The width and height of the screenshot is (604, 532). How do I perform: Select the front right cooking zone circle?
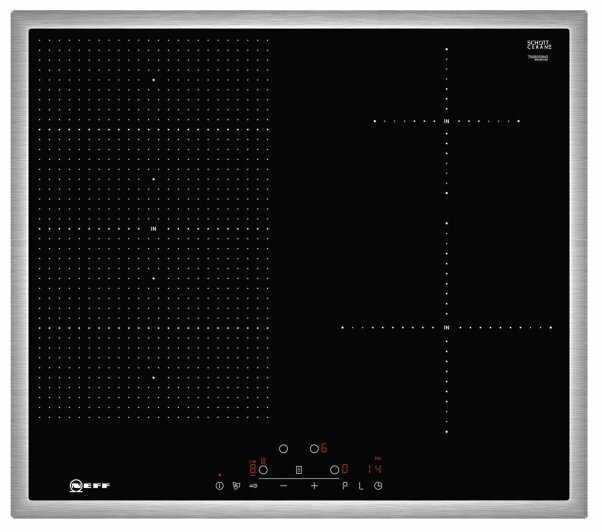click(334, 468)
